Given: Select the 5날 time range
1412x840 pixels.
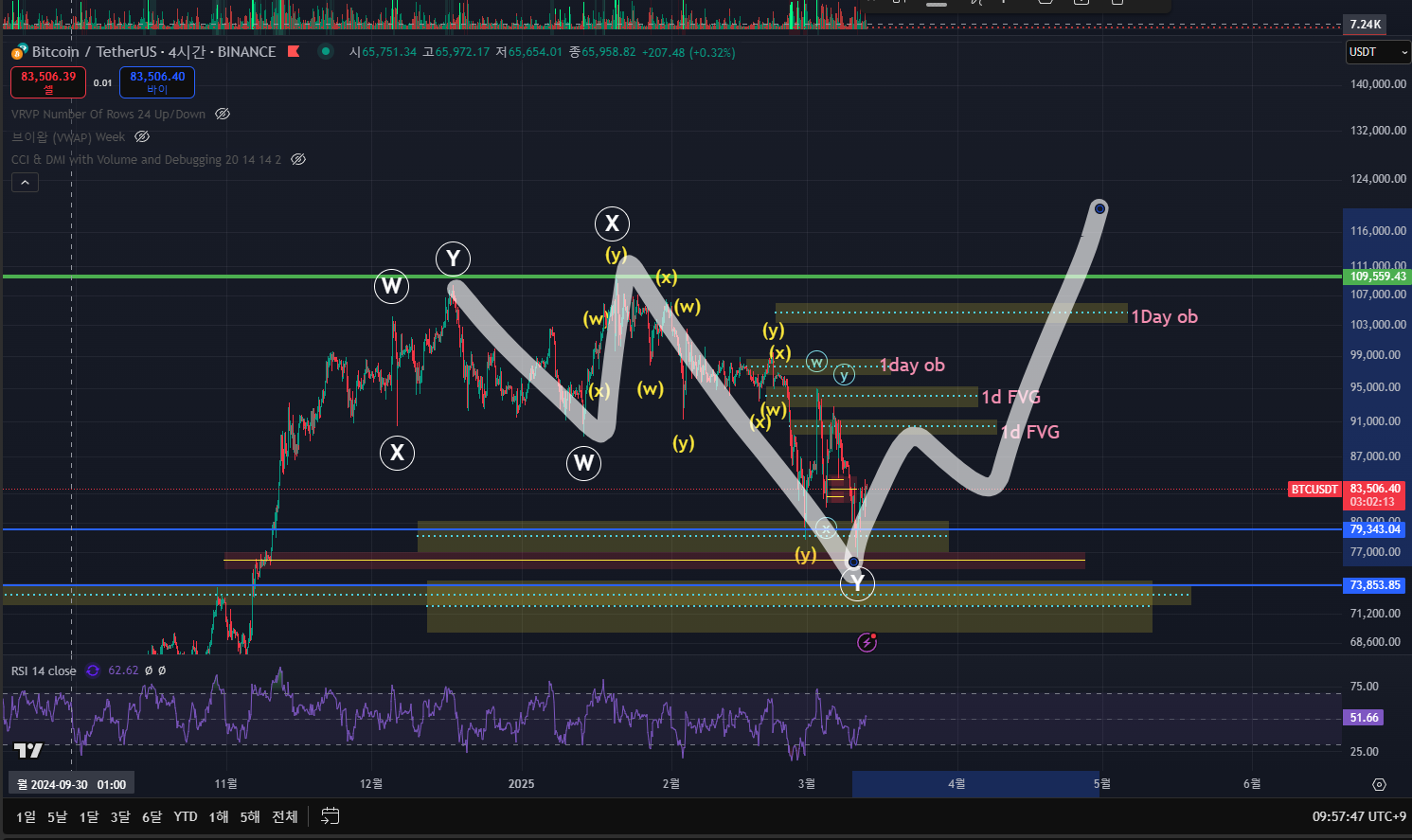Looking at the screenshot, I should point(57,816).
